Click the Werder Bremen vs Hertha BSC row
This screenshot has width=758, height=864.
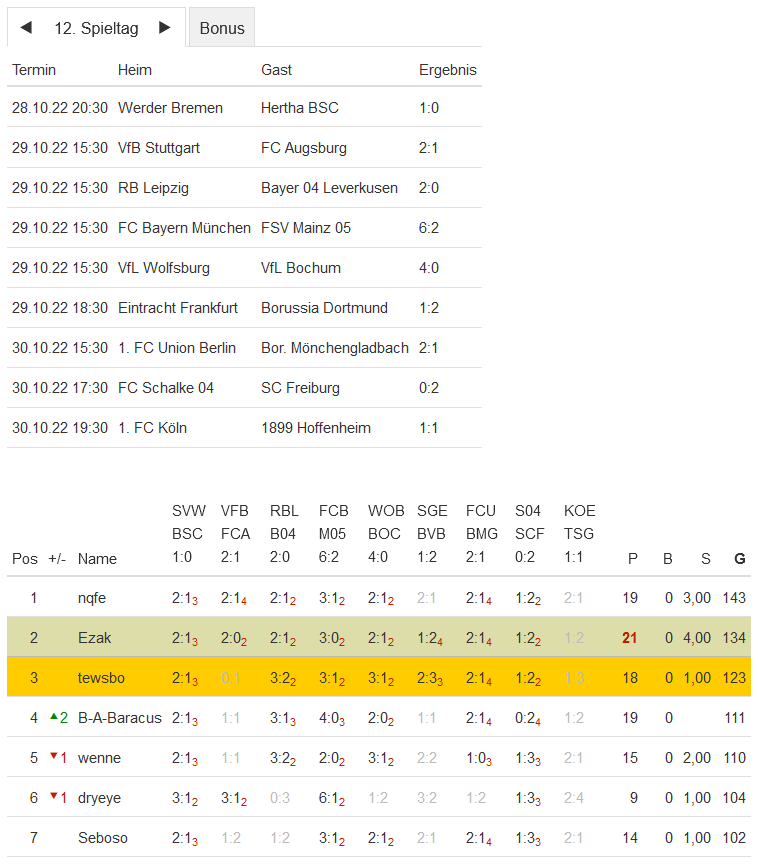[244, 108]
